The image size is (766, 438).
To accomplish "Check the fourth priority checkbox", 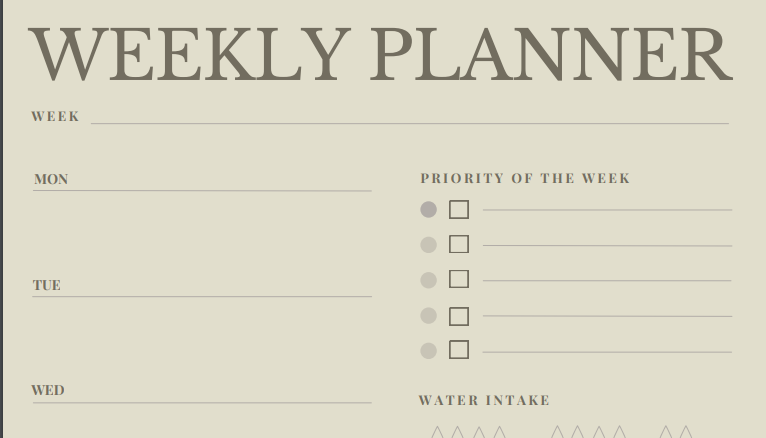I will click(459, 316).
